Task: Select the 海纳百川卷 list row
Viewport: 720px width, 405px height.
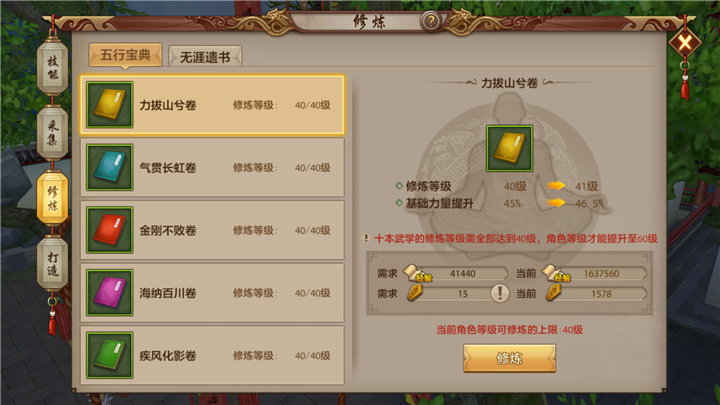Action: 212,293
